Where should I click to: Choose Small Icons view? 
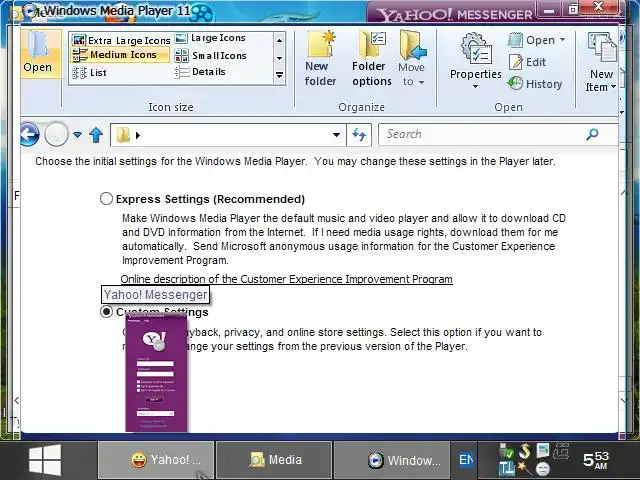[x=211, y=55]
